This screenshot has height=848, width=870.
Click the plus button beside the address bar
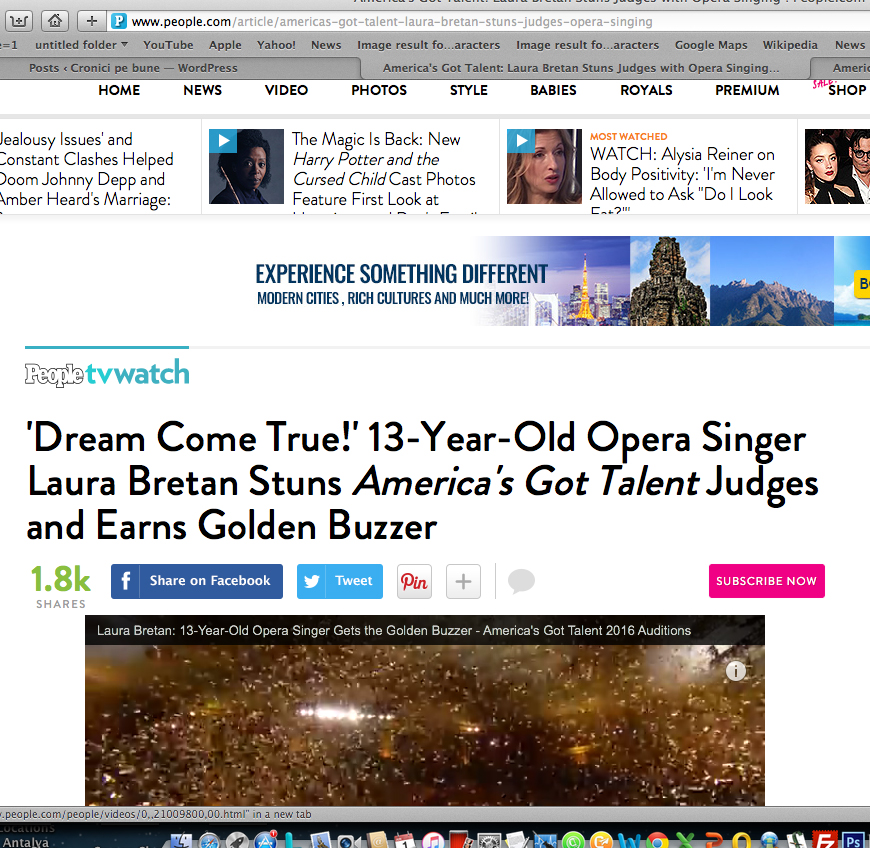pos(92,22)
